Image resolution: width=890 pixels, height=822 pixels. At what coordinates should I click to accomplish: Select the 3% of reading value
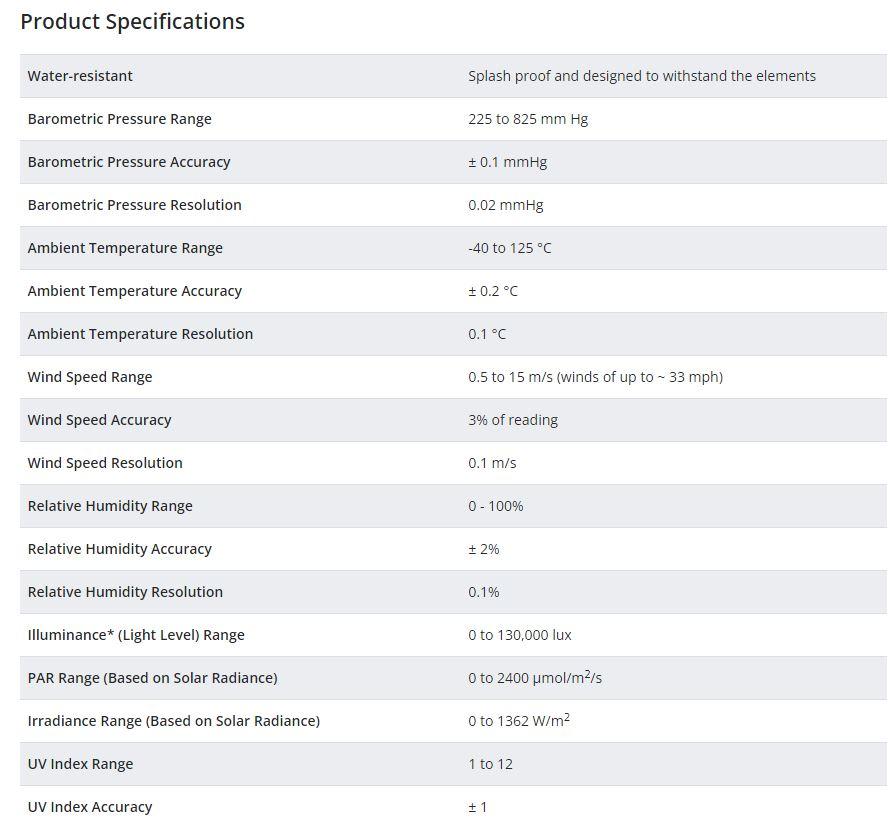click(513, 420)
